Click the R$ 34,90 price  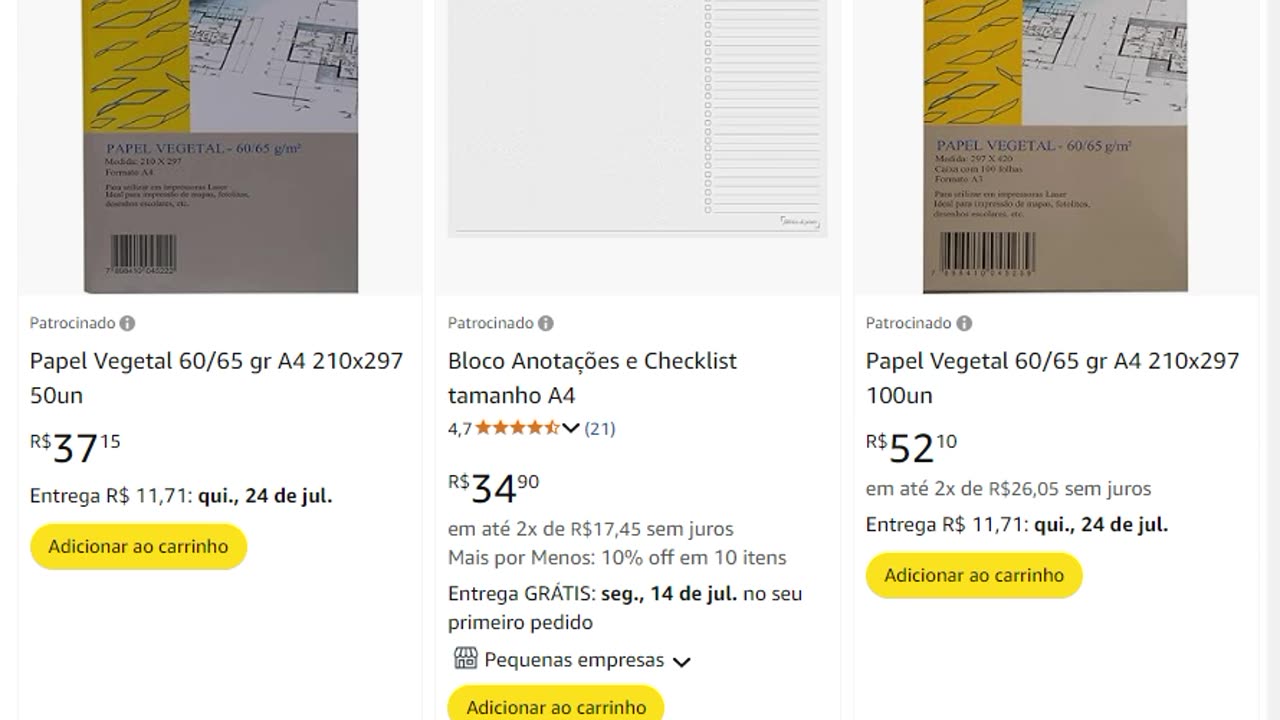pyautogui.click(x=493, y=488)
